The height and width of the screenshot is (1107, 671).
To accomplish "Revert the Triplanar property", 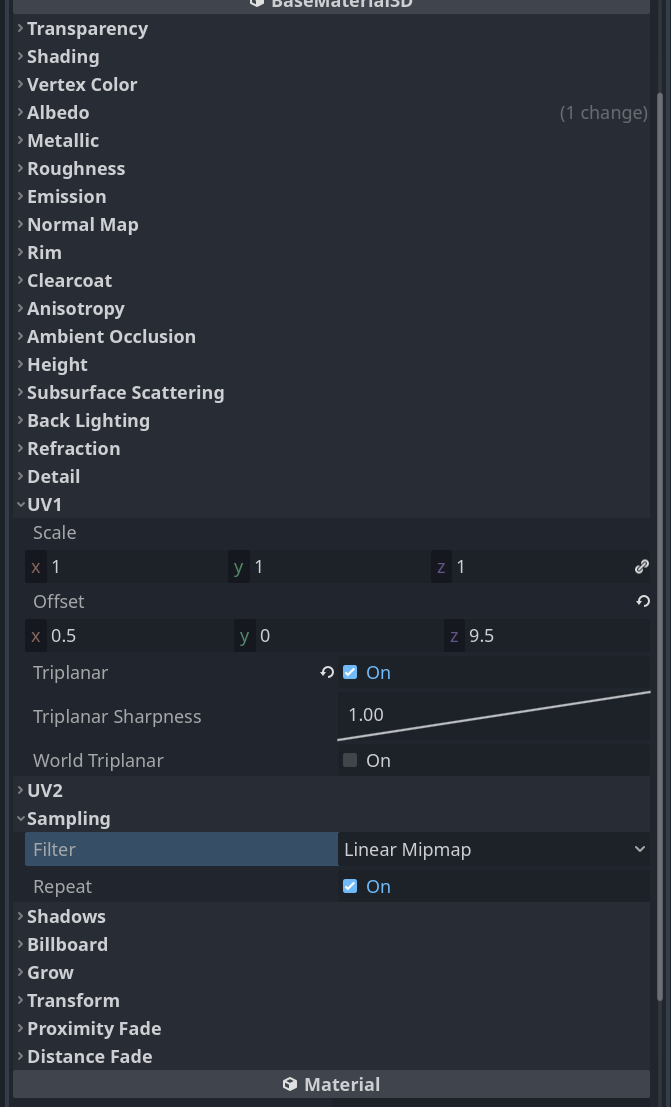I will point(327,673).
